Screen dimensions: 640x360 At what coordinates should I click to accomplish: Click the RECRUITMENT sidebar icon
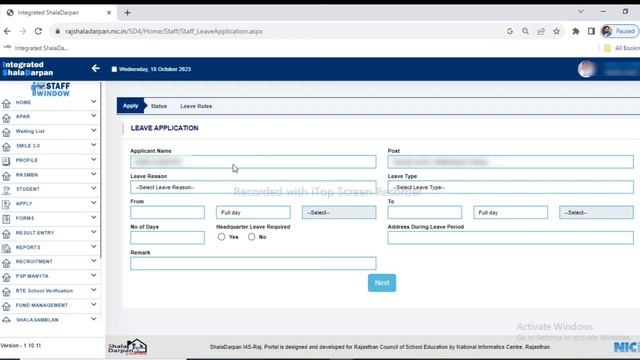click(x=6, y=263)
